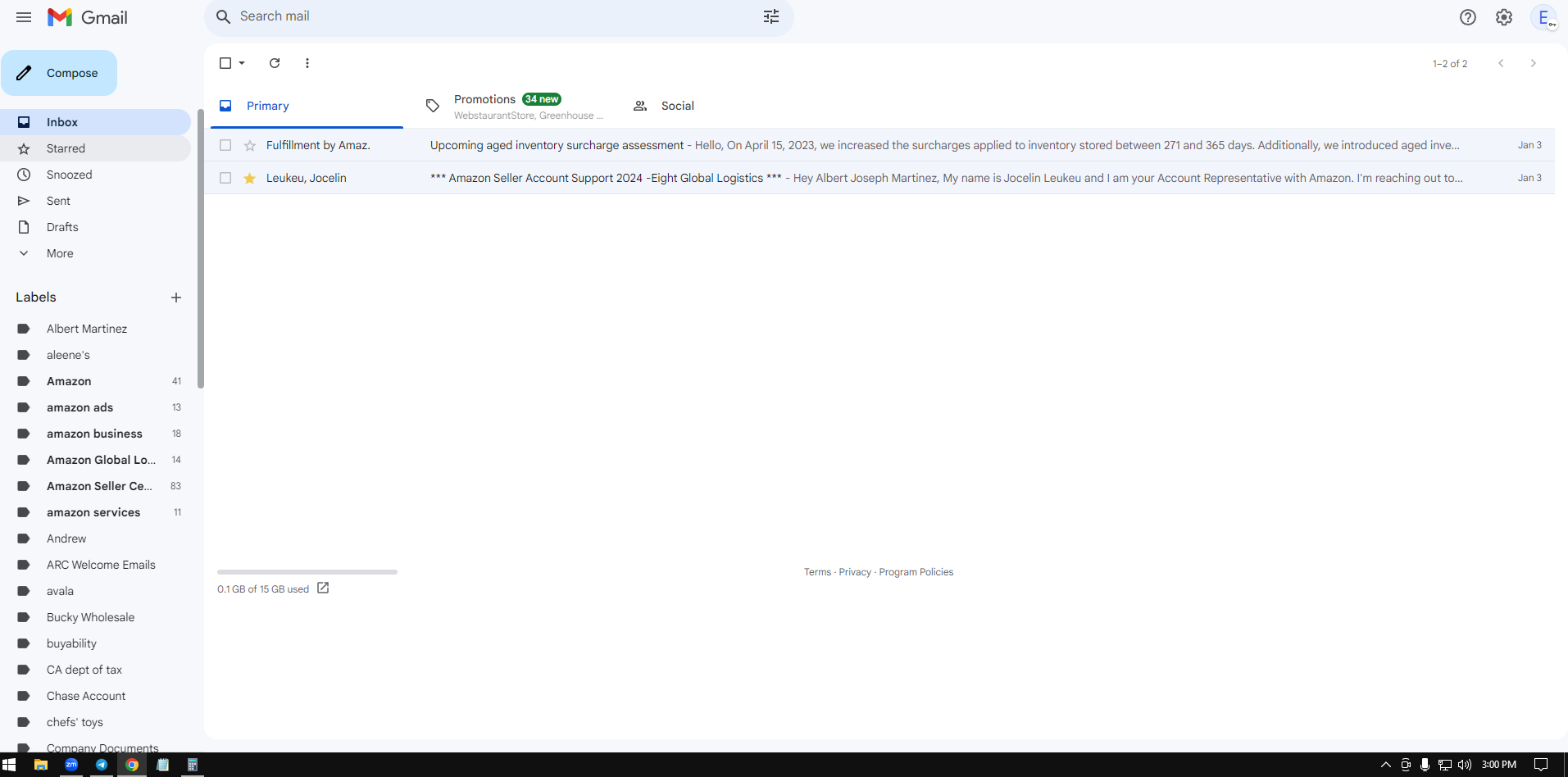Image resolution: width=1568 pixels, height=777 pixels.
Task: Open the Program Policies link
Action: [916, 572]
